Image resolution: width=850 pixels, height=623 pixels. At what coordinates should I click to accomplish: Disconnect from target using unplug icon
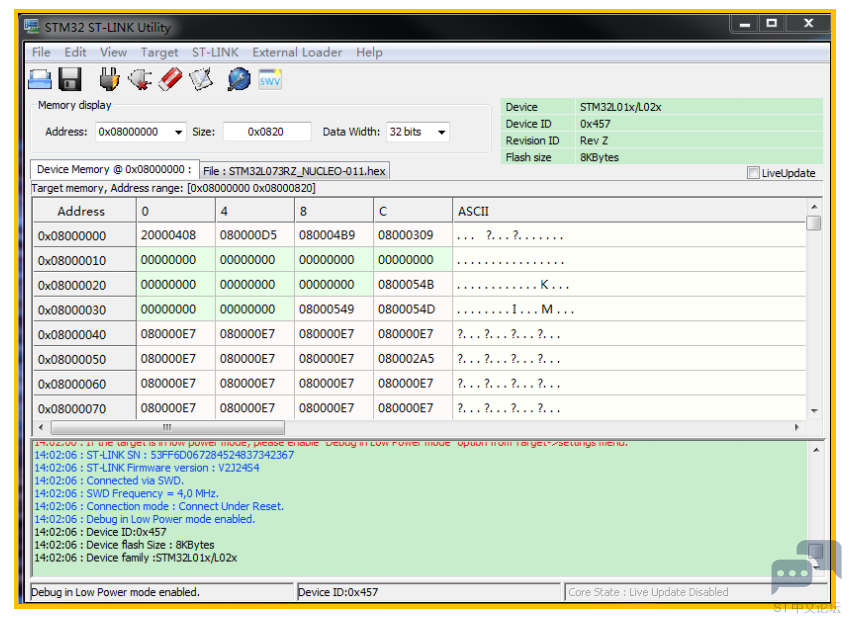(x=140, y=79)
